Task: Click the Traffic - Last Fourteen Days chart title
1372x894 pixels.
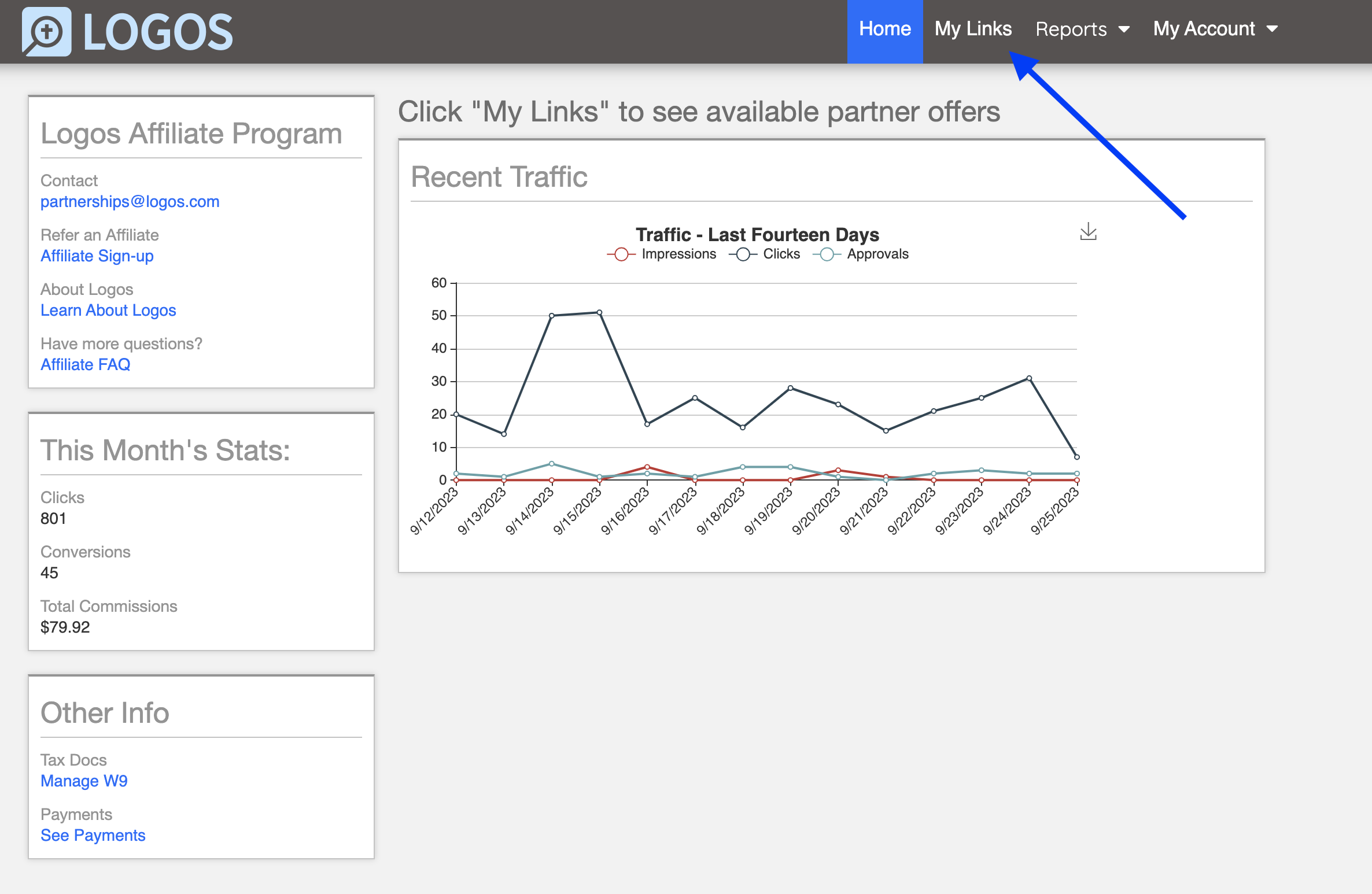Action: (x=757, y=235)
